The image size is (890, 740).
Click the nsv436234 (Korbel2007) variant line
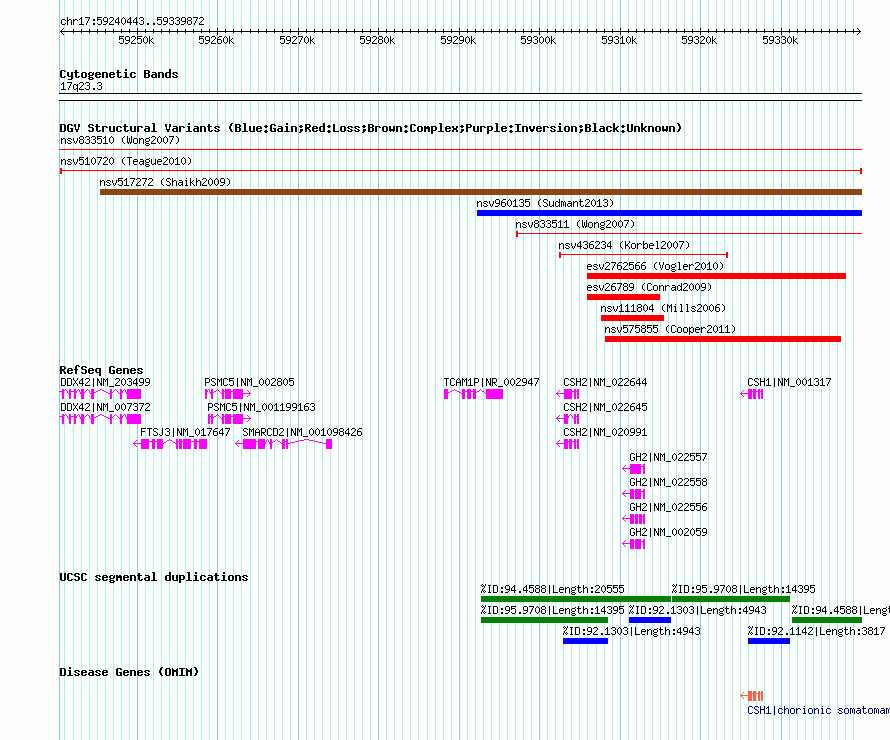[643, 255]
